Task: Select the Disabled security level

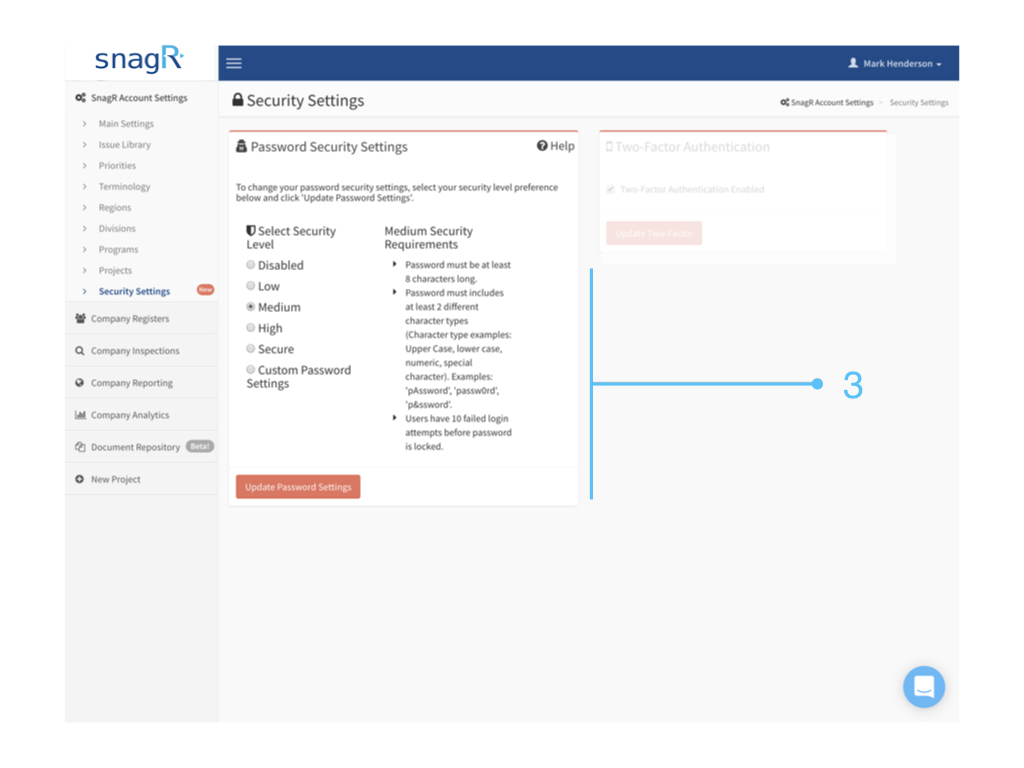Action: (x=251, y=264)
